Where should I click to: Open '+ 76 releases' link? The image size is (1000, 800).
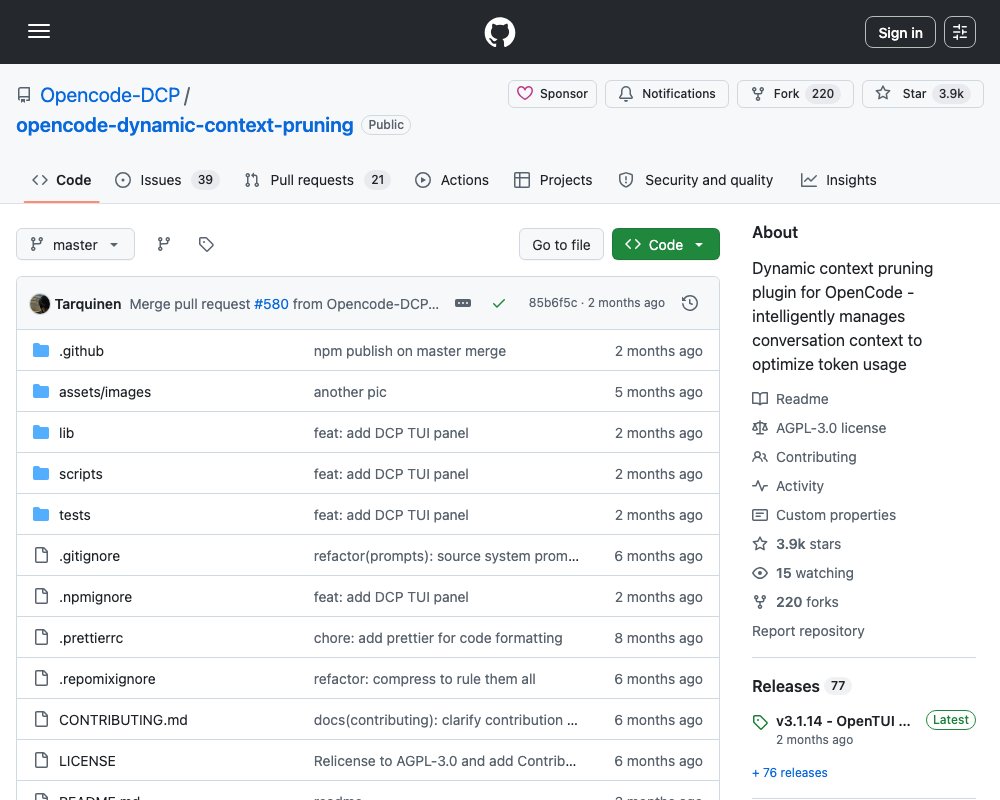tap(790, 773)
